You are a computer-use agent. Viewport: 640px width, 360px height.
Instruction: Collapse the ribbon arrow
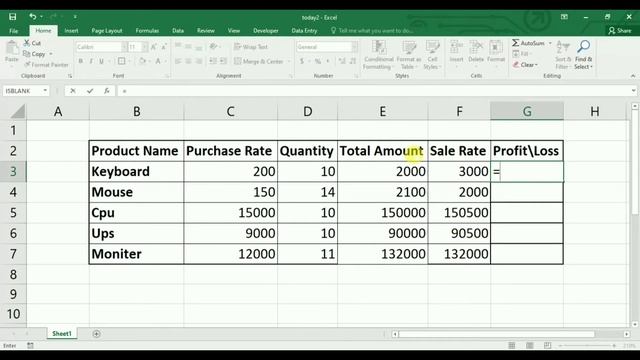coord(633,76)
